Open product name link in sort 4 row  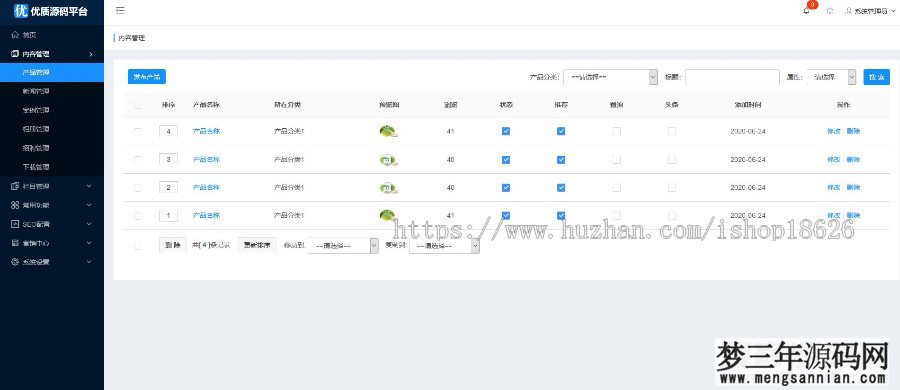[x=206, y=132]
